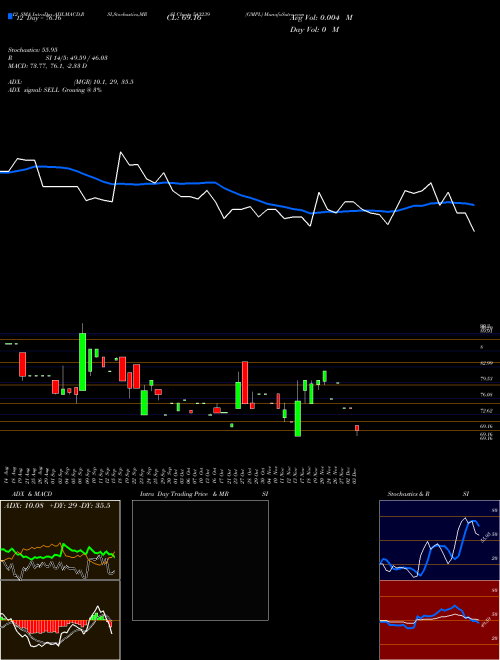Click the empty intraday trading price panel
The height and width of the screenshot is (660, 500).
(200, 560)
